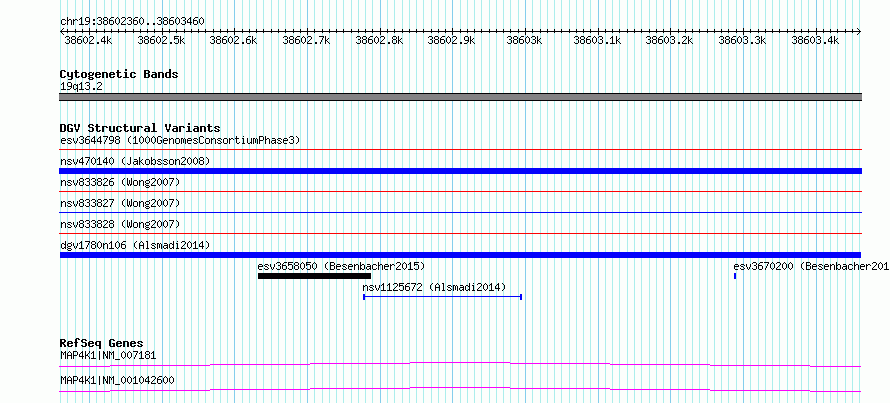Click the red line of nsv833826
This screenshot has width=890, height=403.
point(460,192)
